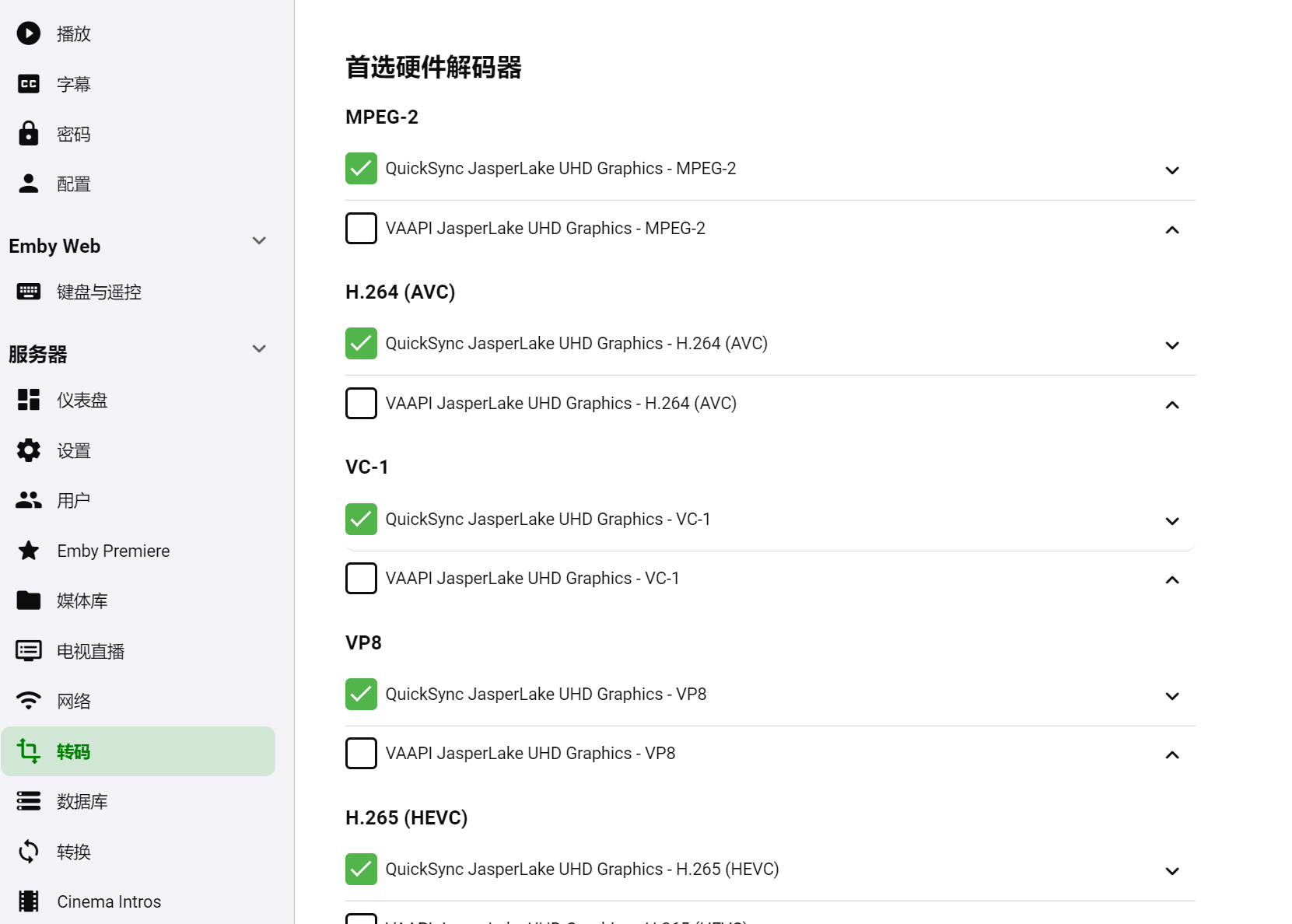
Task: Open the 媒体库 library menu item
Action: pos(82,600)
